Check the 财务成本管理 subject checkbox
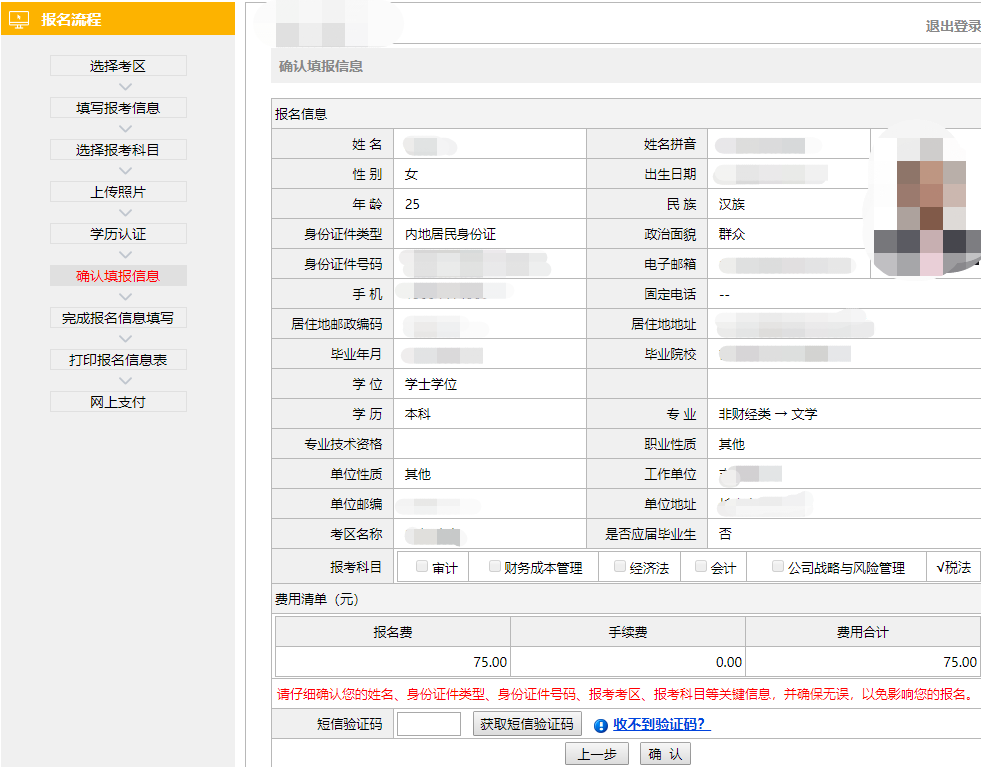Viewport: 981px width, 767px height. coord(494,566)
